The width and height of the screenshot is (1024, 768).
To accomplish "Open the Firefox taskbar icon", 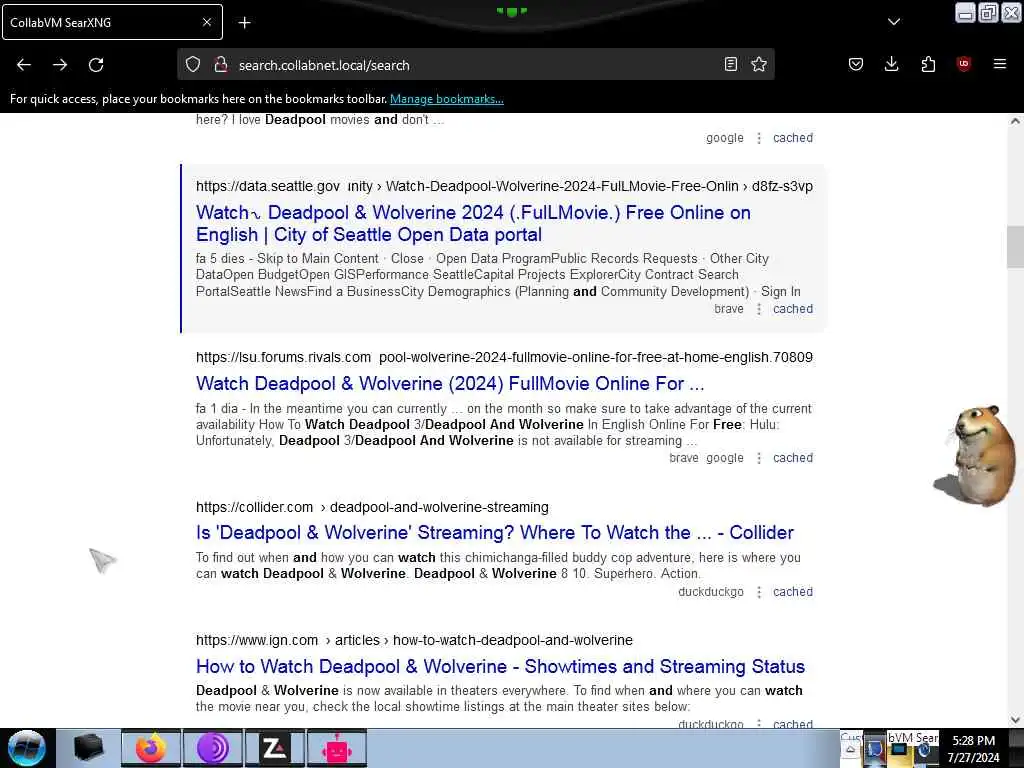I will tap(151, 748).
